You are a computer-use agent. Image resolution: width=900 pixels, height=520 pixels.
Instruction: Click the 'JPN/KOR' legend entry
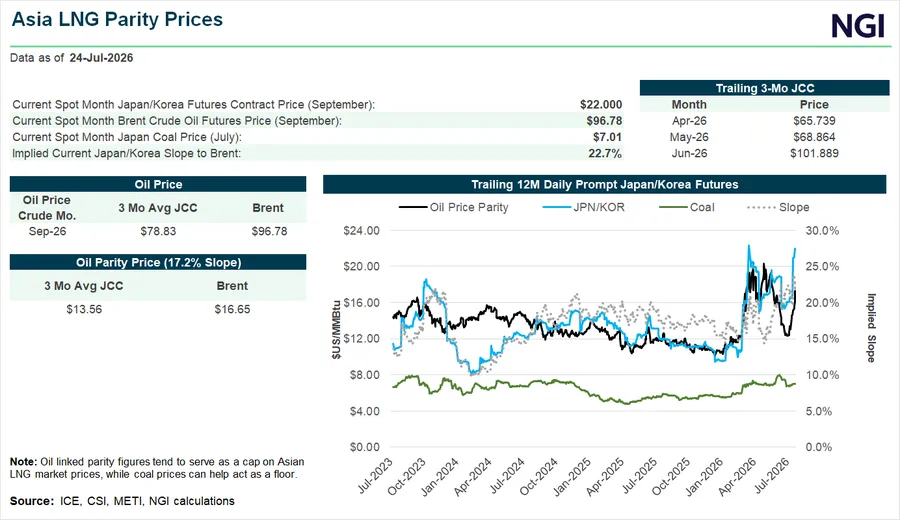pyautogui.click(x=583, y=207)
